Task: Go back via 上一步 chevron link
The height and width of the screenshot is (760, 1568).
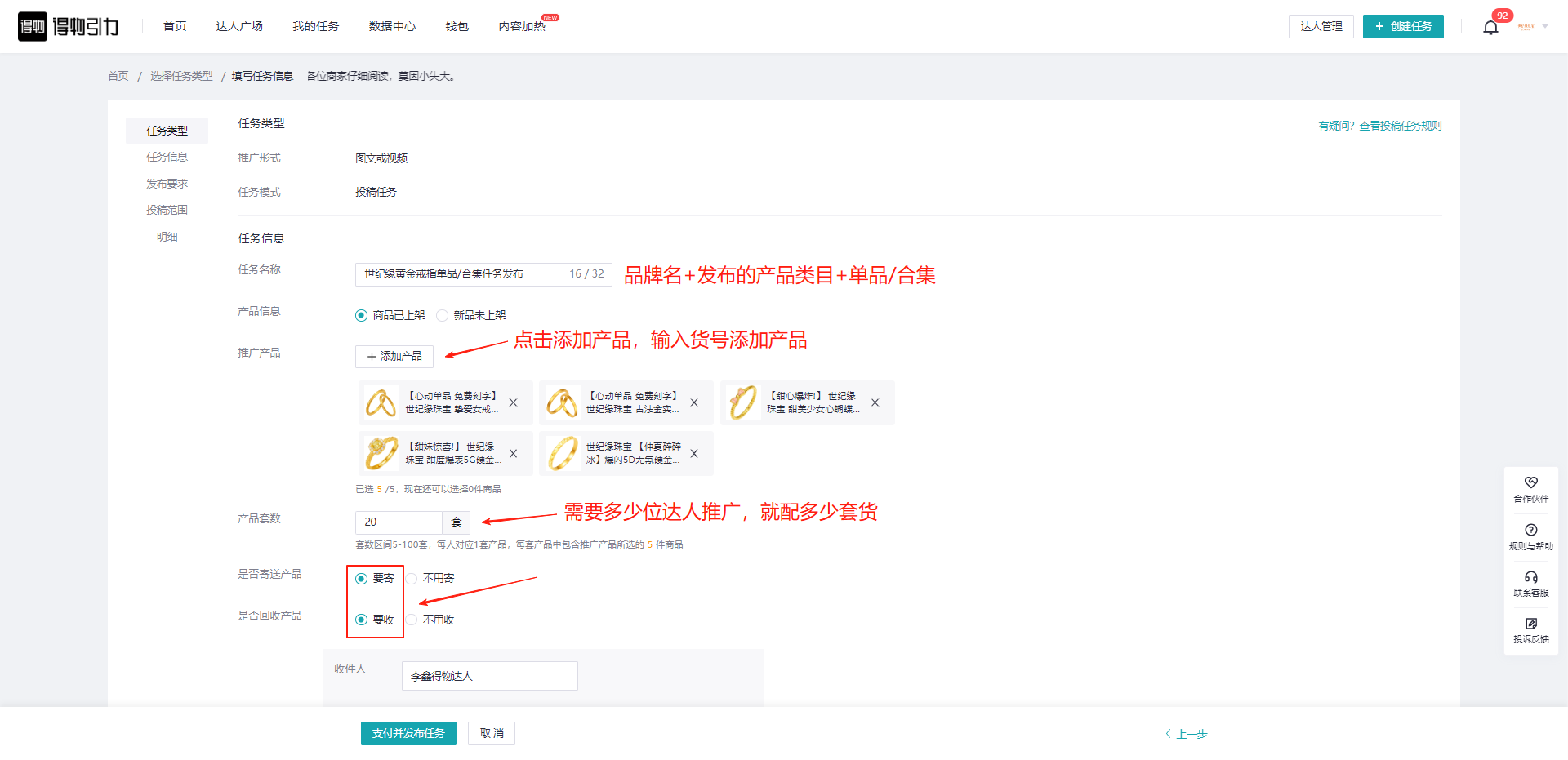Action: coord(1187,734)
